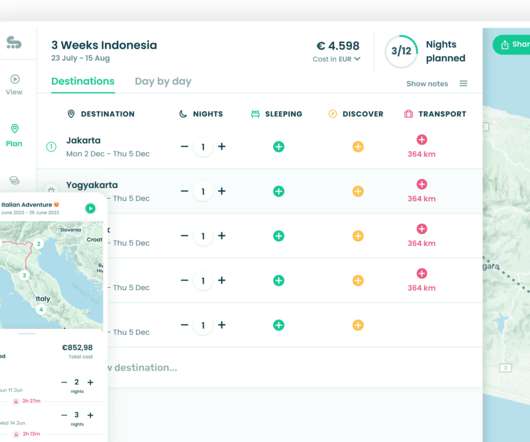Open the car icon sidebar item
Viewport: 530px width, 442px height.
click(14, 180)
